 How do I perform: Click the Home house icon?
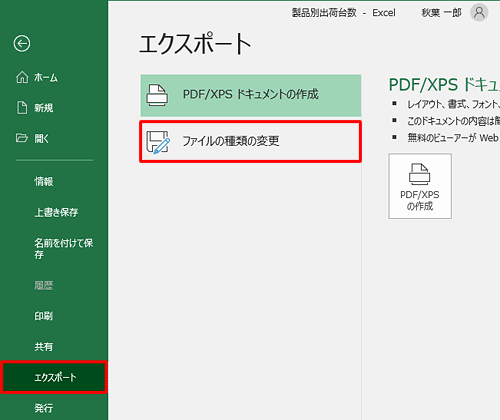click(x=22, y=77)
